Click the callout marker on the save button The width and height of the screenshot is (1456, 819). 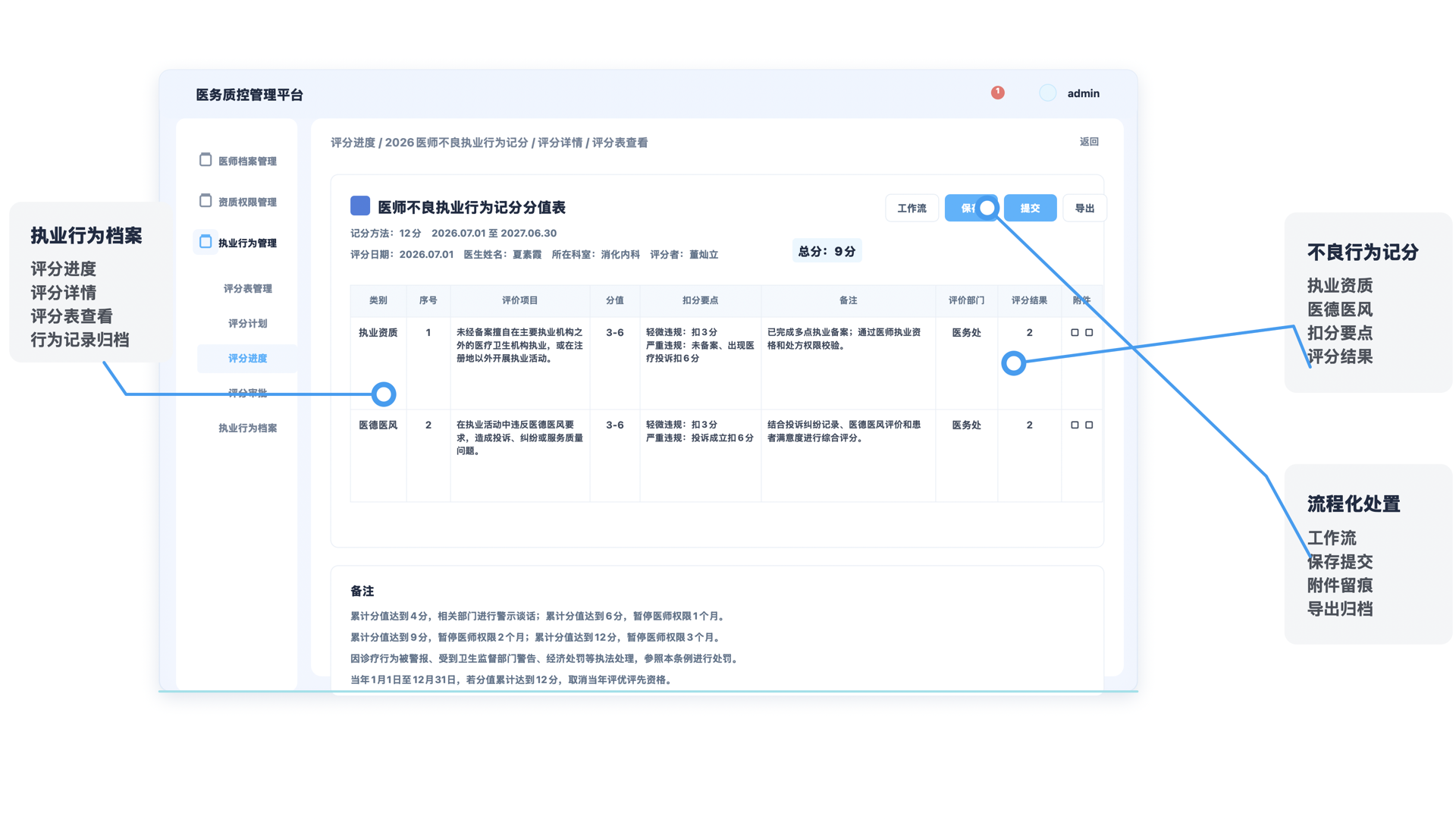pyautogui.click(x=987, y=208)
